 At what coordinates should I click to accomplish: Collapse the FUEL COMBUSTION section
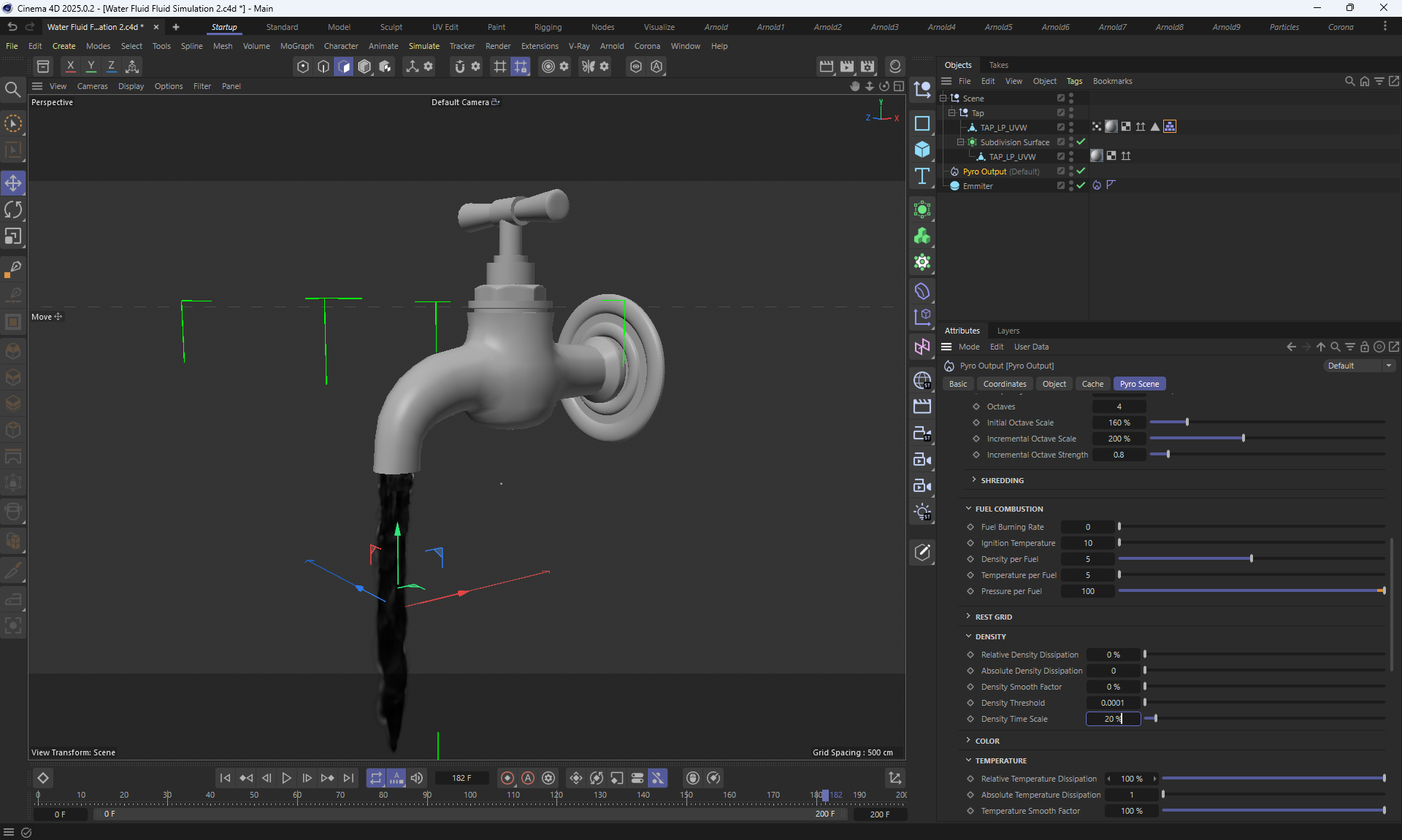tap(969, 509)
